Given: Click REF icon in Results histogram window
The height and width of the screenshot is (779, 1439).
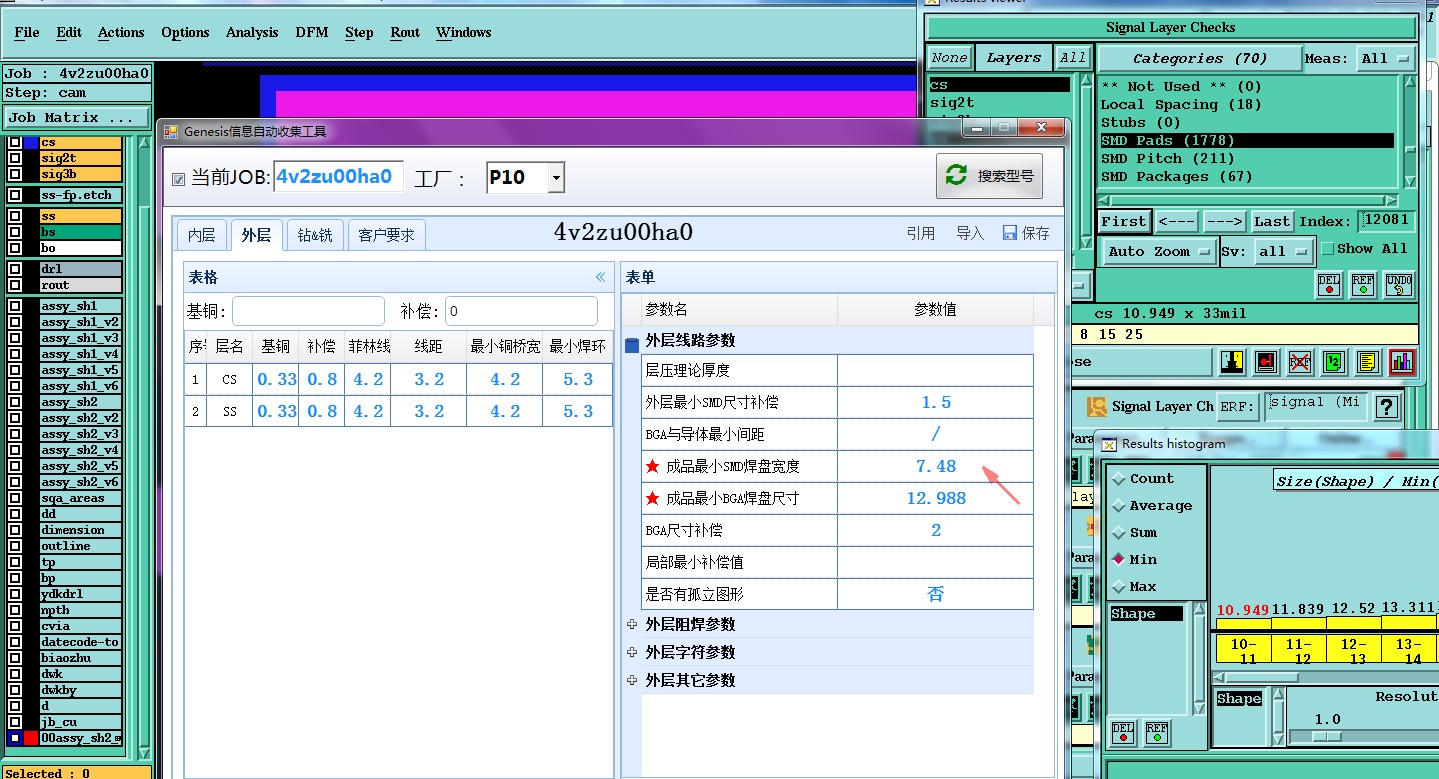Looking at the screenshot, I should pos(1156,733).
